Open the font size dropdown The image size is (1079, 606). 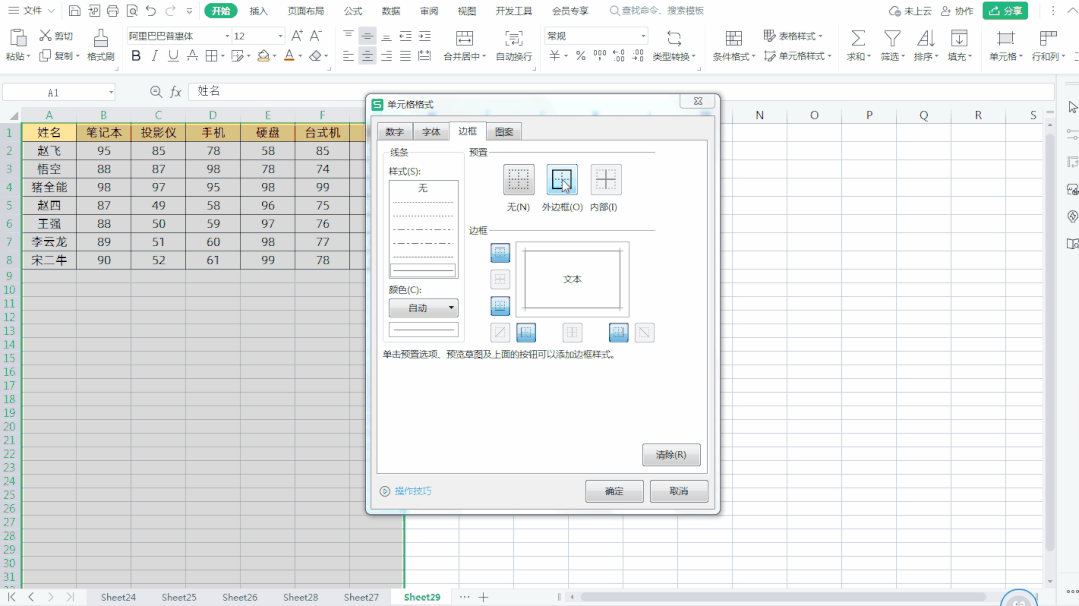280,36
